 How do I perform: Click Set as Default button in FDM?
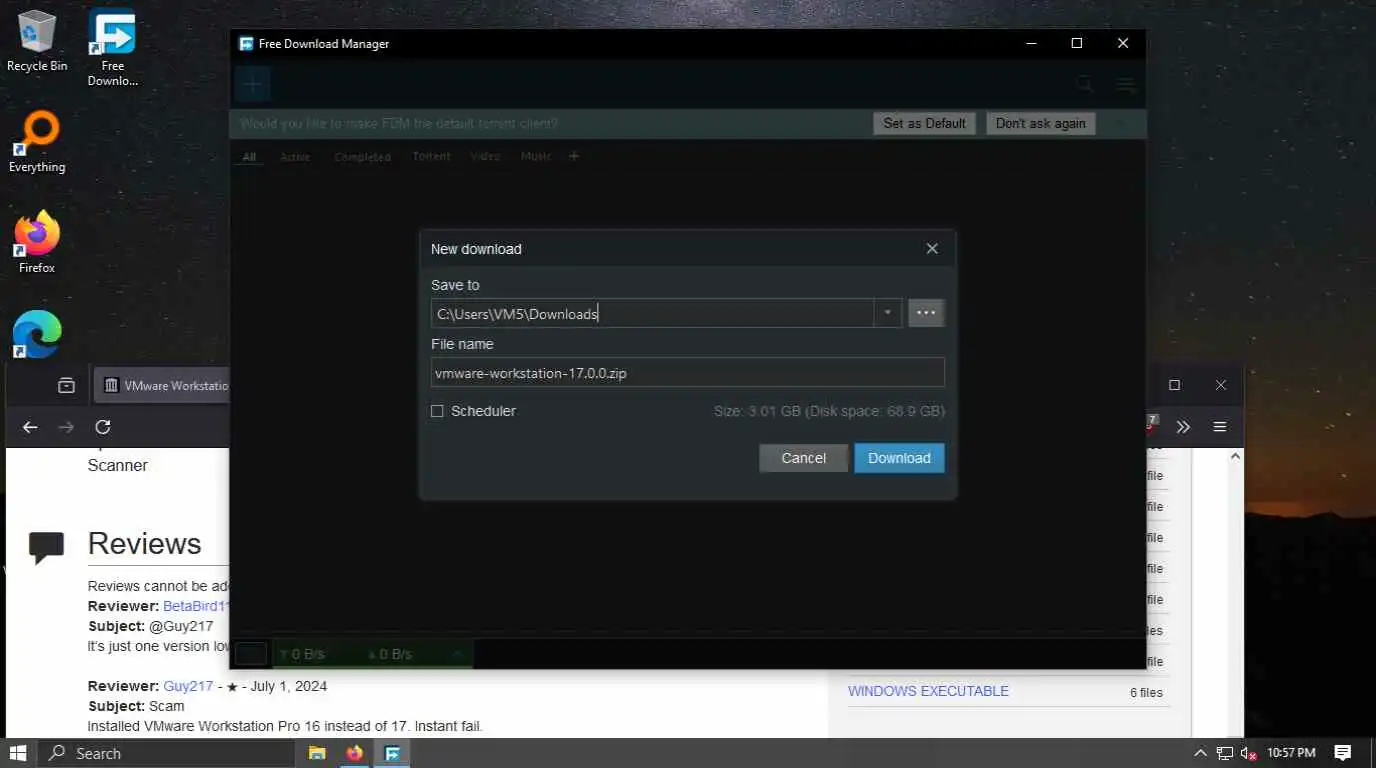[924, 123]
